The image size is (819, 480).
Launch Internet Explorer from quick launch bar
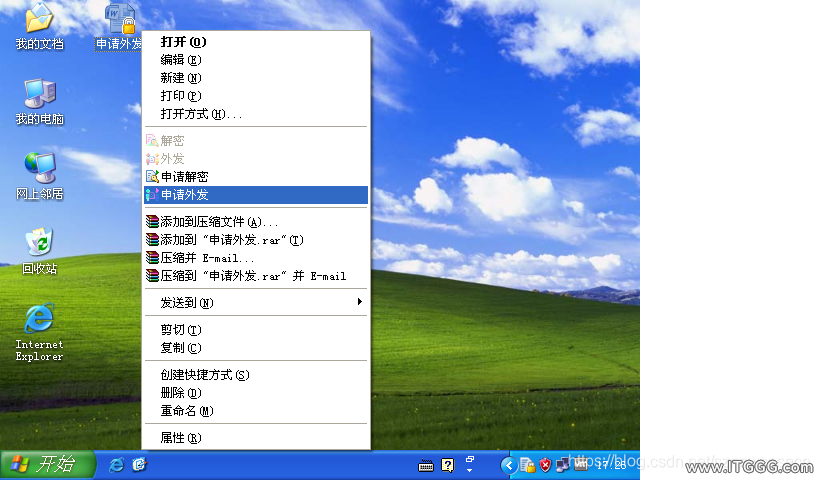[116, 464]
